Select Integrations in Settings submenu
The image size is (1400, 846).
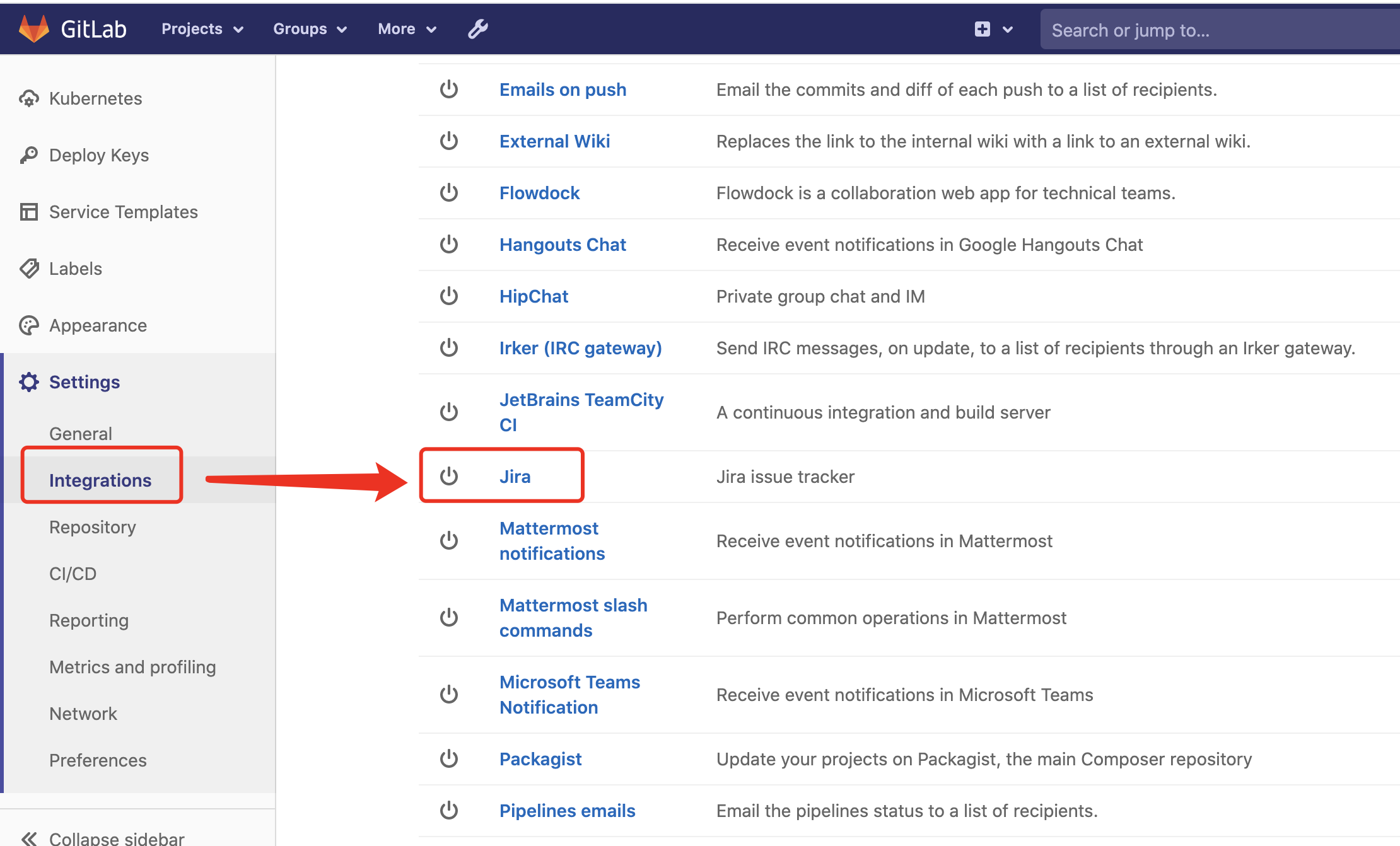pyautogui.click(x=100, y=480)
